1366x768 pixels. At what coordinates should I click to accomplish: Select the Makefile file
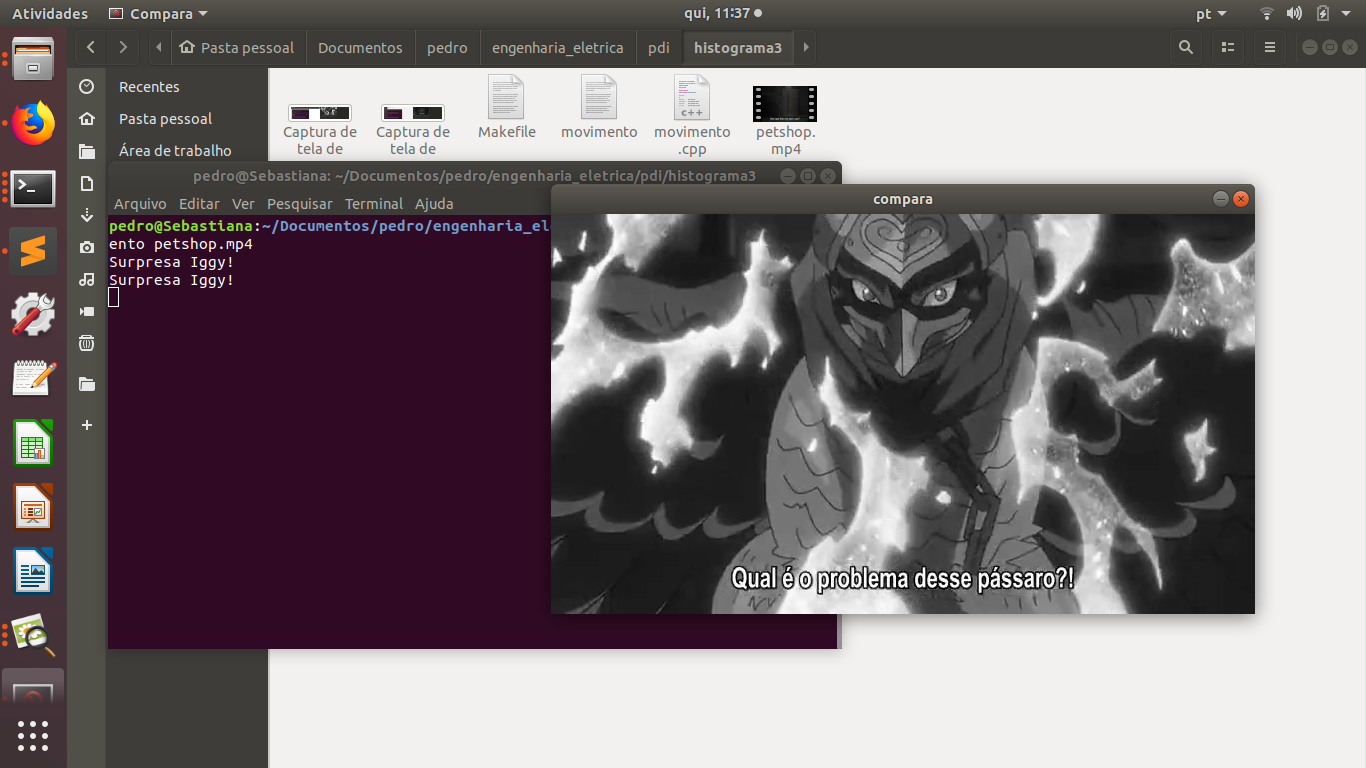coord(507,108)
